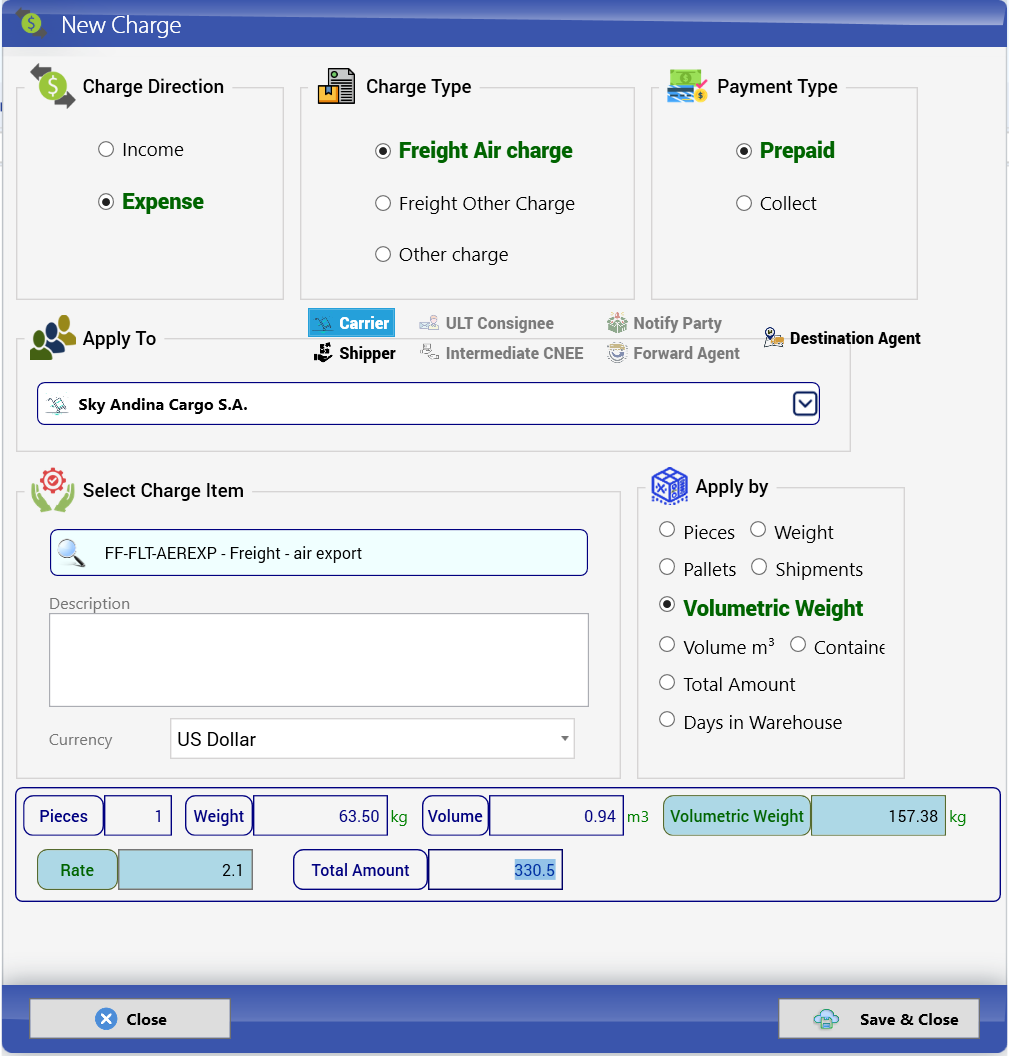This screenshot has height=1056, width=1009.
Task: Click the Save & Close button
Action: 878,1019
